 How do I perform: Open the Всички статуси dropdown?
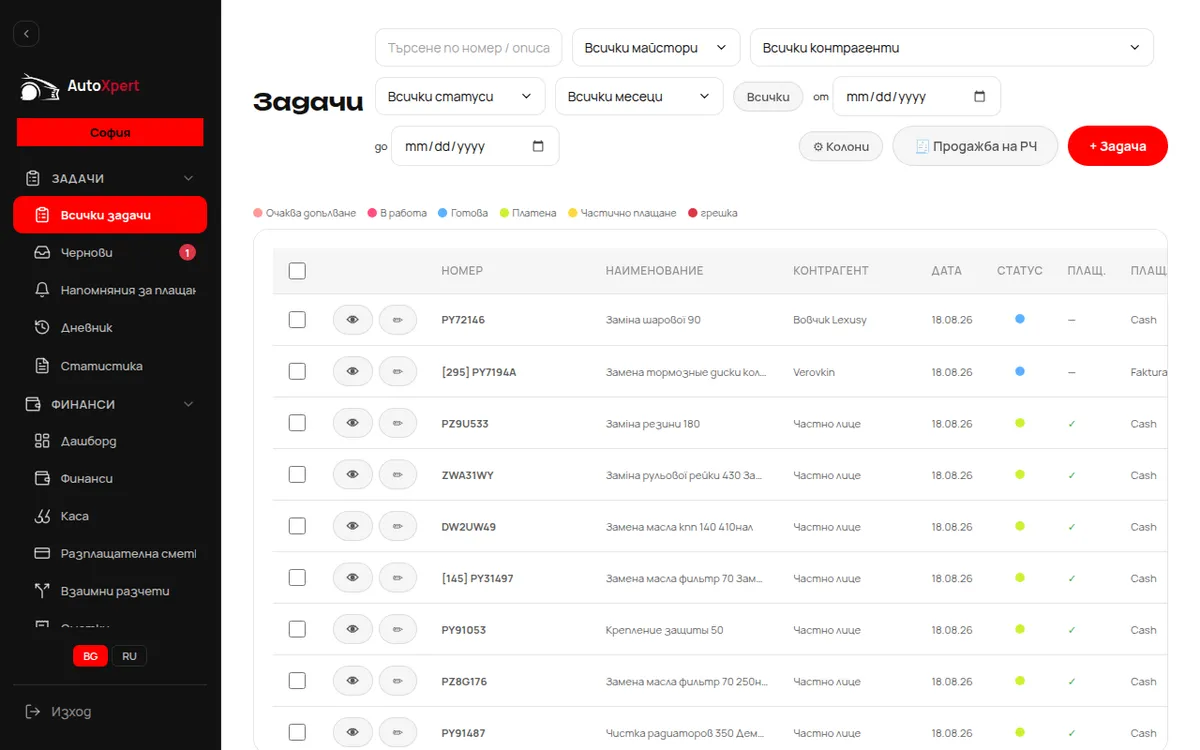(x=460, y=97)
